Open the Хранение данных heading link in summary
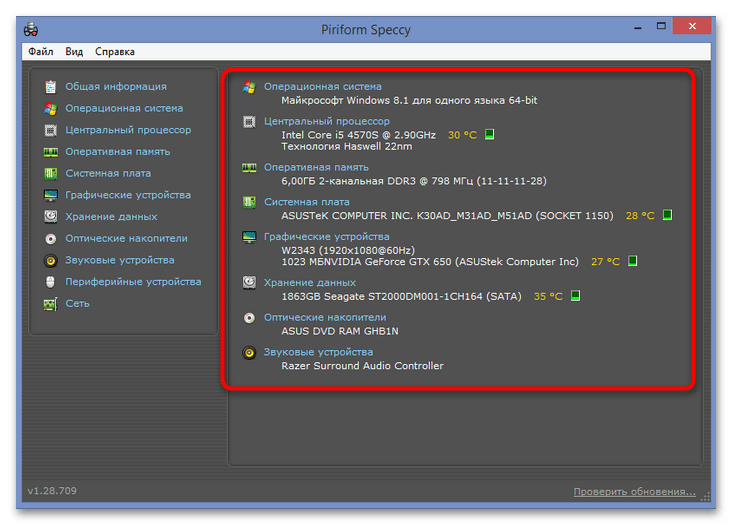The image size is (732, 525). [310, 283]
